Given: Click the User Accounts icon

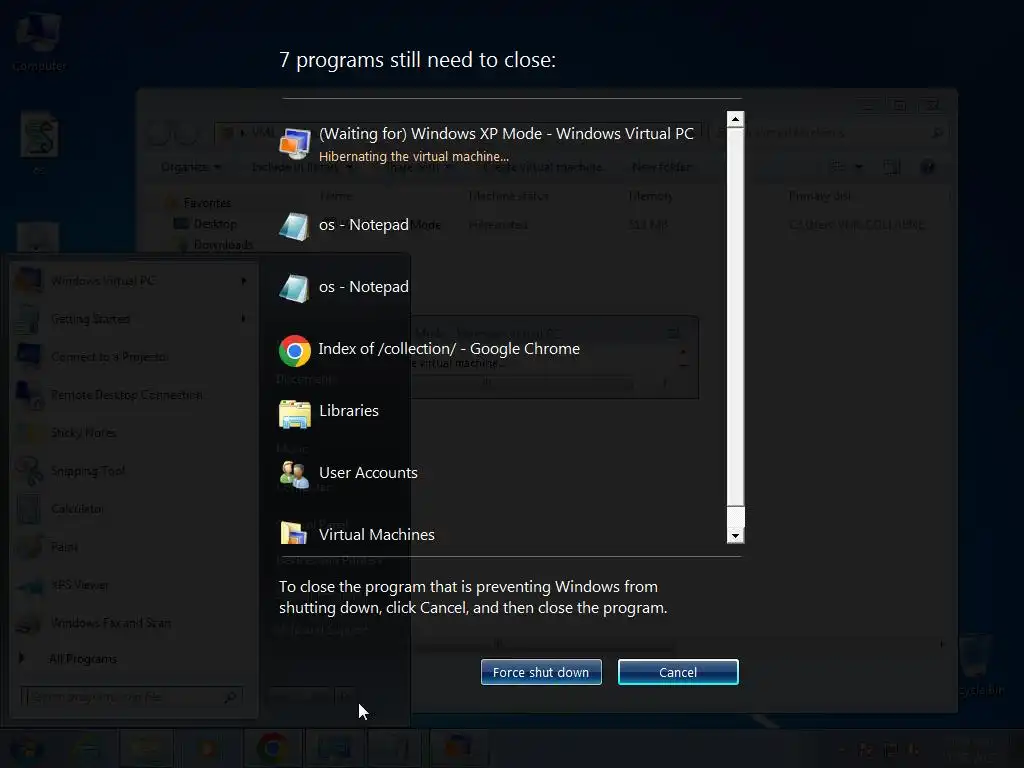Looking at the screenshot, I should tap(295, 475).
